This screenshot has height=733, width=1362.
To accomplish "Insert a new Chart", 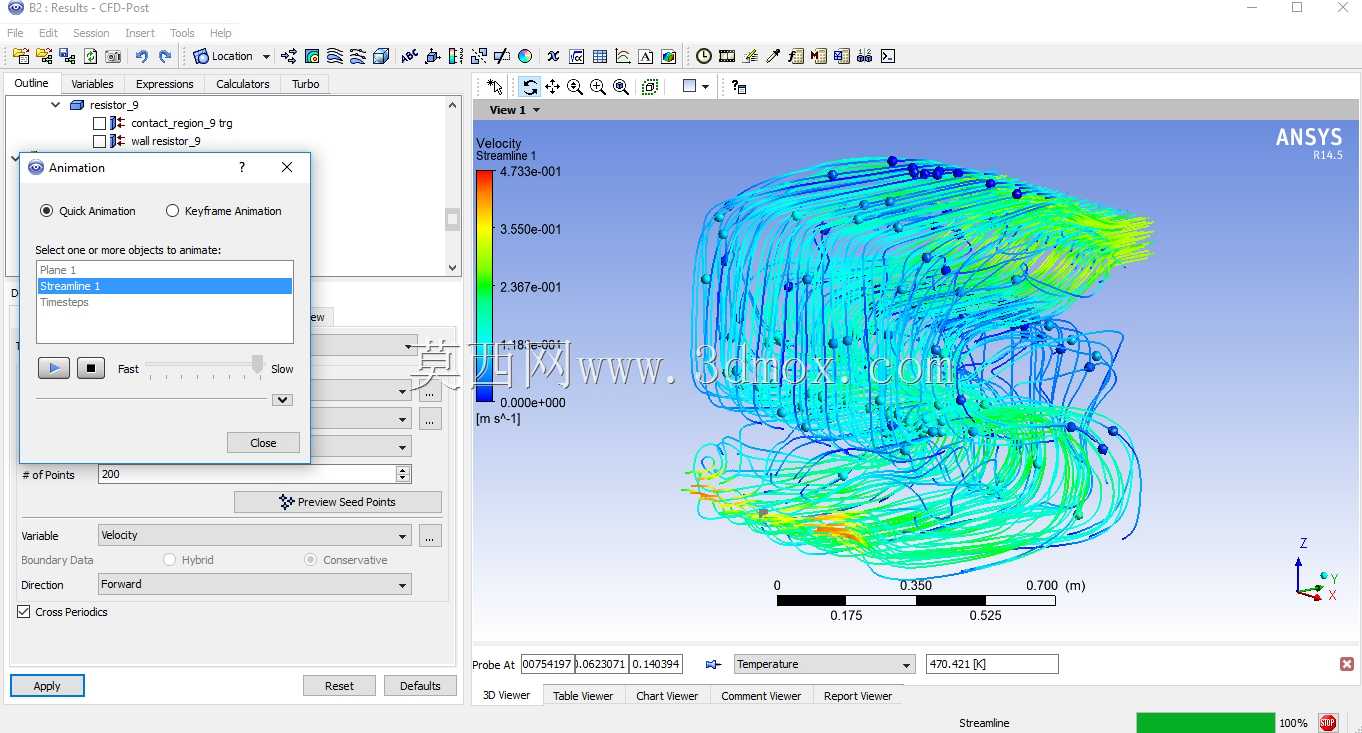I will coord(623,56).
